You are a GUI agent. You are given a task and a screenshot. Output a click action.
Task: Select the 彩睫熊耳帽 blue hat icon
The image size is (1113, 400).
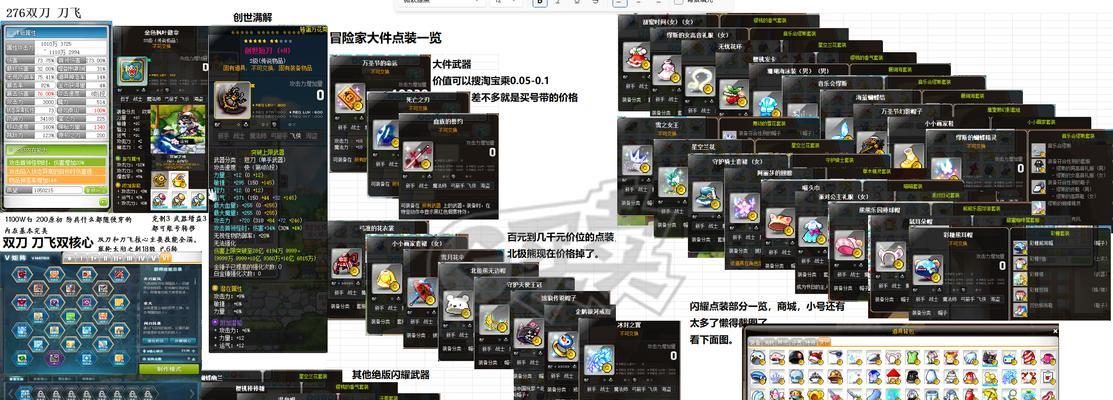pyautogui.click(x=927, y=270)
